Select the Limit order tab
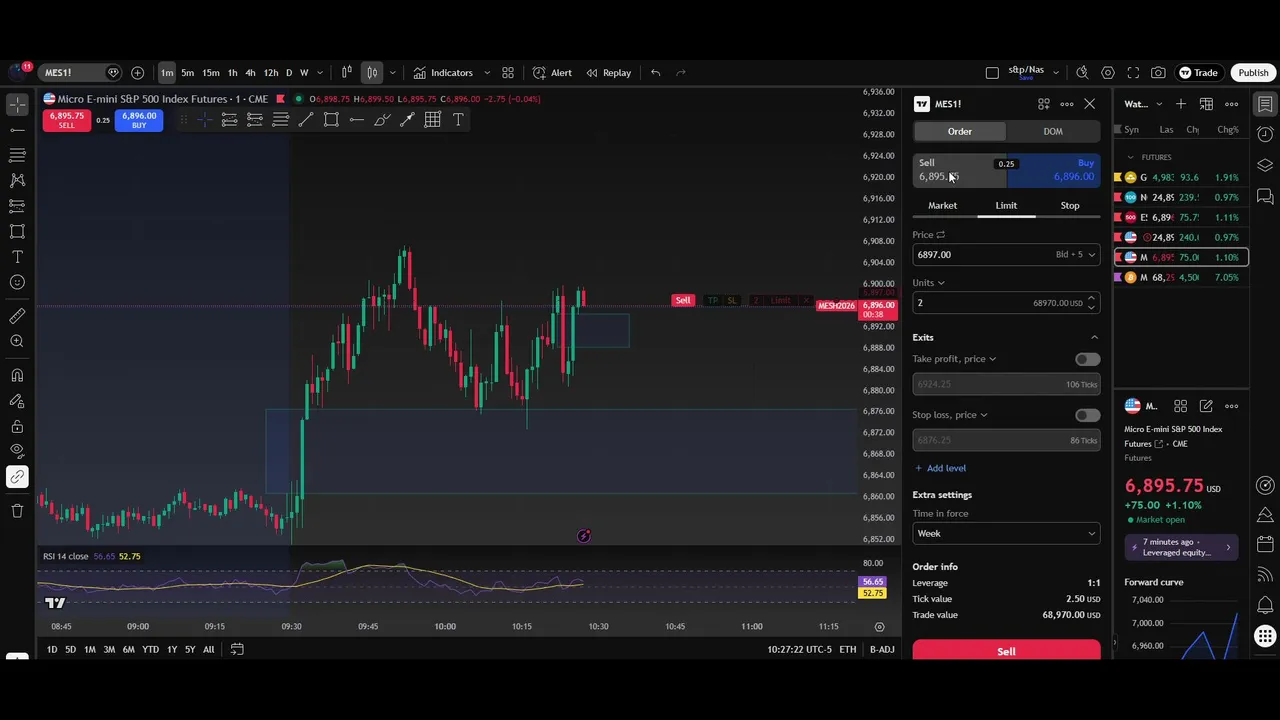Screen dimensions: 1280x720 pyautogui.click(x=1006, y=205)
